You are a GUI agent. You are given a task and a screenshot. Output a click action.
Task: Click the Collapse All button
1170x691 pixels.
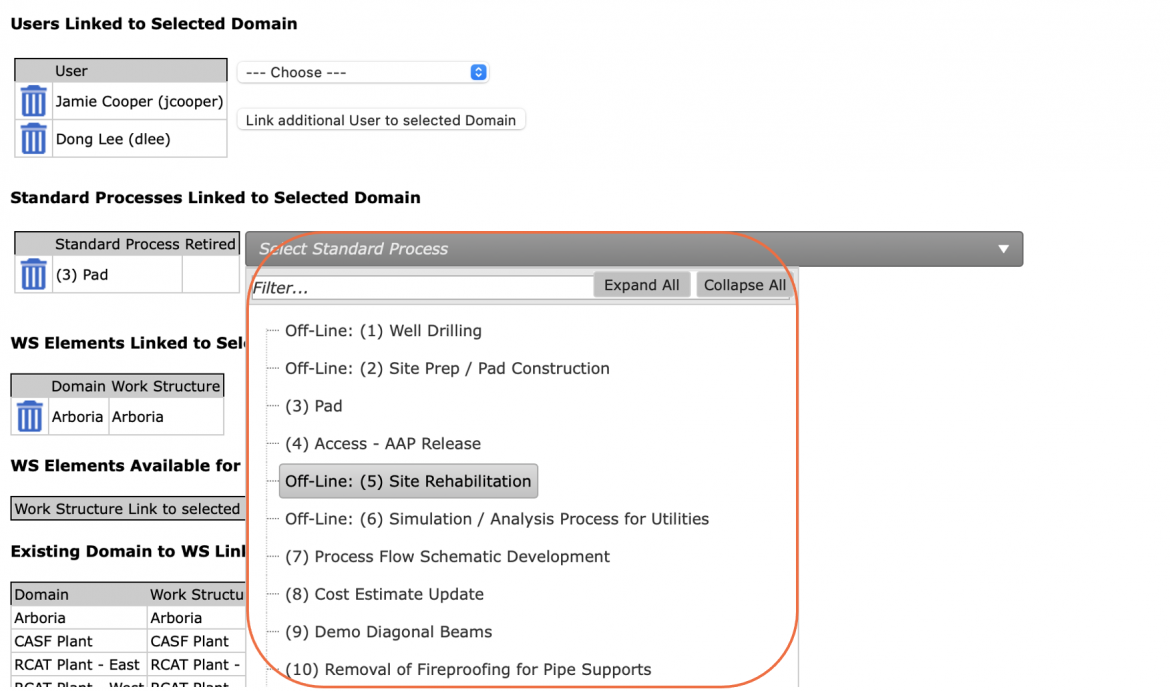point(744,285)
